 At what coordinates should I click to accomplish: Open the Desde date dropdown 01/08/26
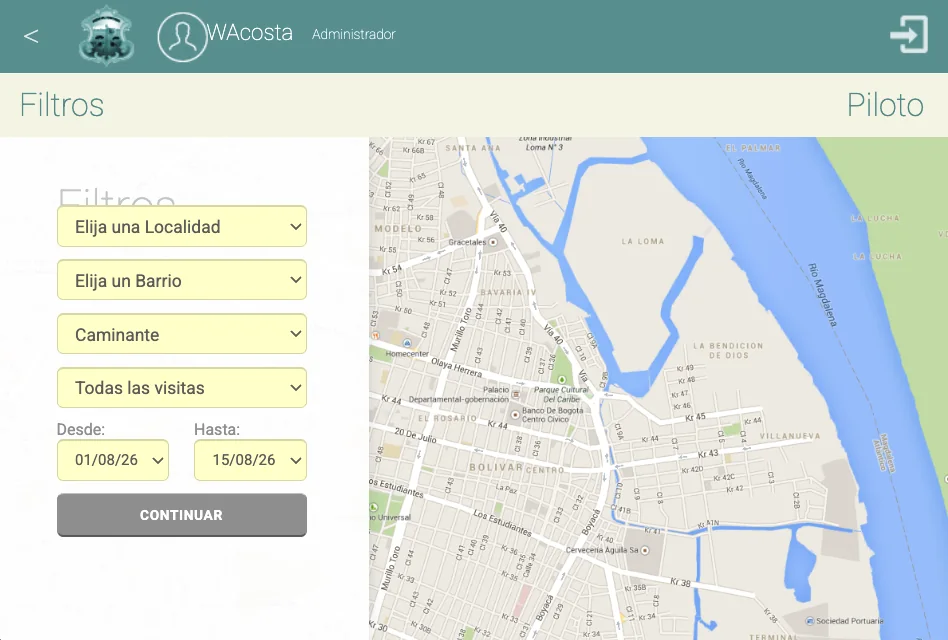point(113,460)
